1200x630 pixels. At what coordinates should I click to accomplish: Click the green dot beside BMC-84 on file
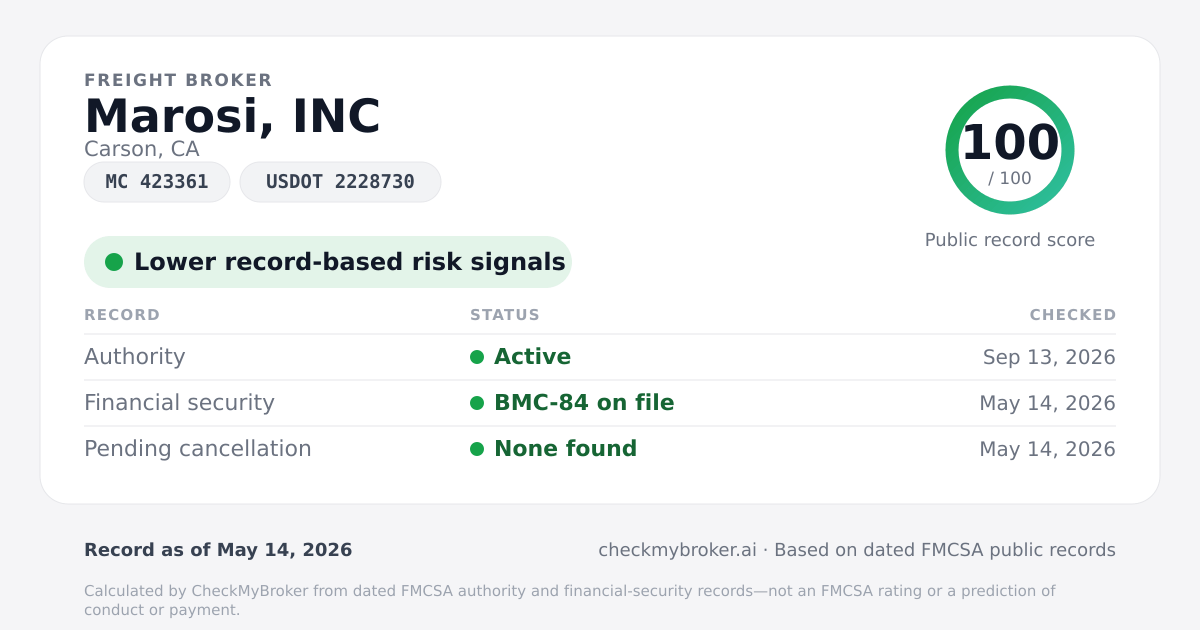(x=477, y=403)
